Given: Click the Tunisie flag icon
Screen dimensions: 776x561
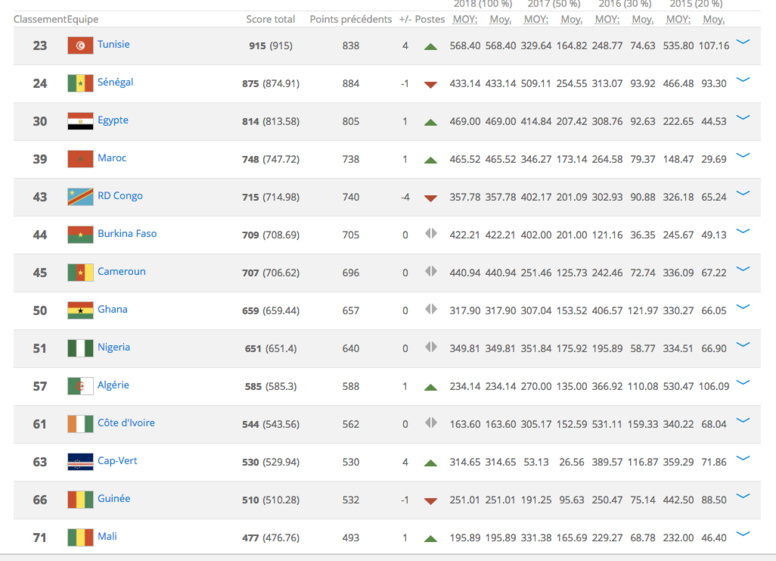Looking at the screenshot, I should pyautogui.click(x=80, y=46).
